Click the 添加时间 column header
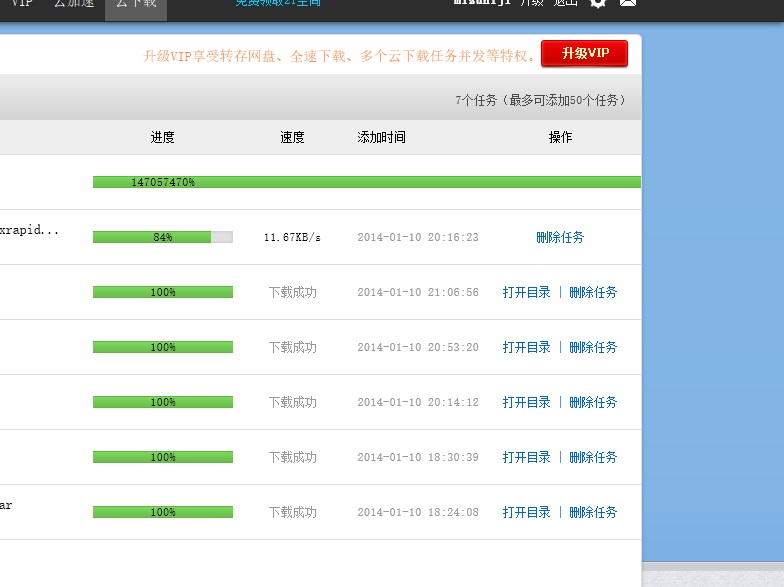The width and height of the screenshot is (784, 587). [x=382, y=137]
